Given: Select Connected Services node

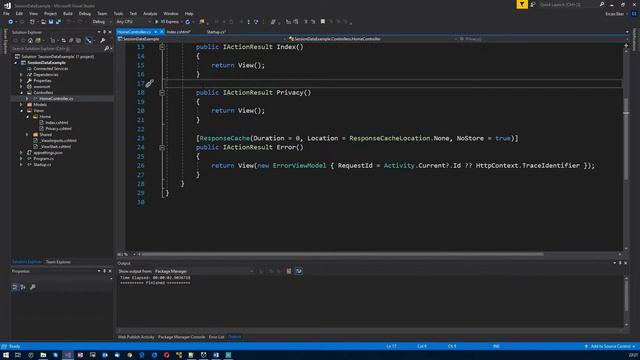Looking at the screenshot, I should [x=51, y=69].
